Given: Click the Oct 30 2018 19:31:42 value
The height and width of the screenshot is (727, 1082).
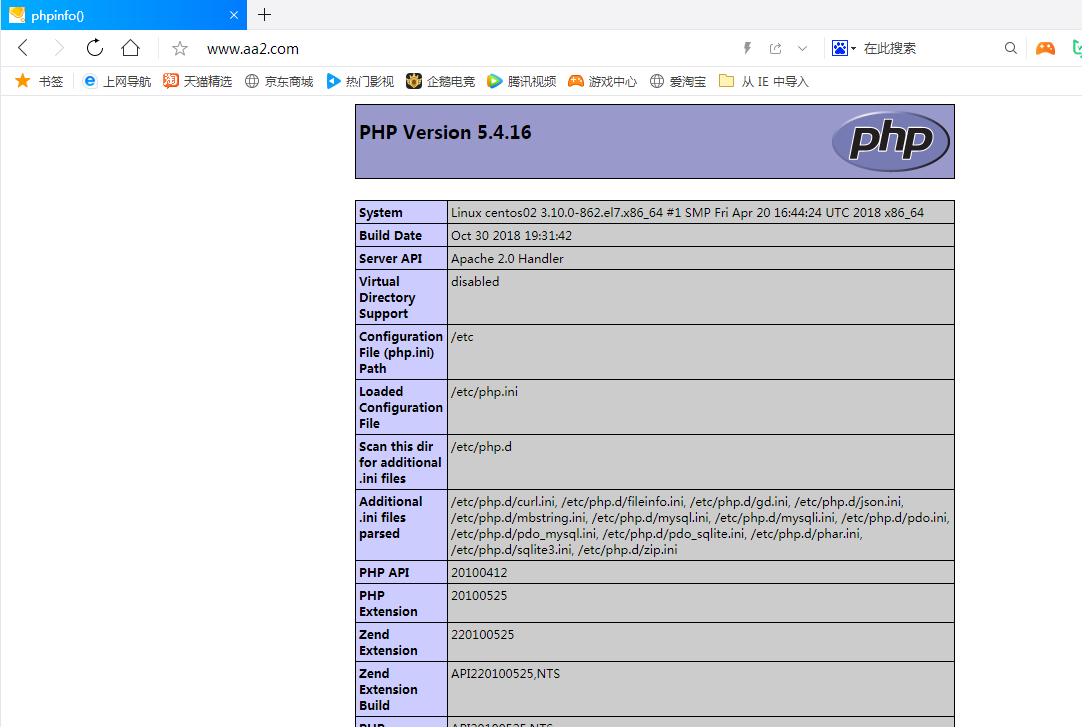Looking at the screenshot, I should click(511, 235).
